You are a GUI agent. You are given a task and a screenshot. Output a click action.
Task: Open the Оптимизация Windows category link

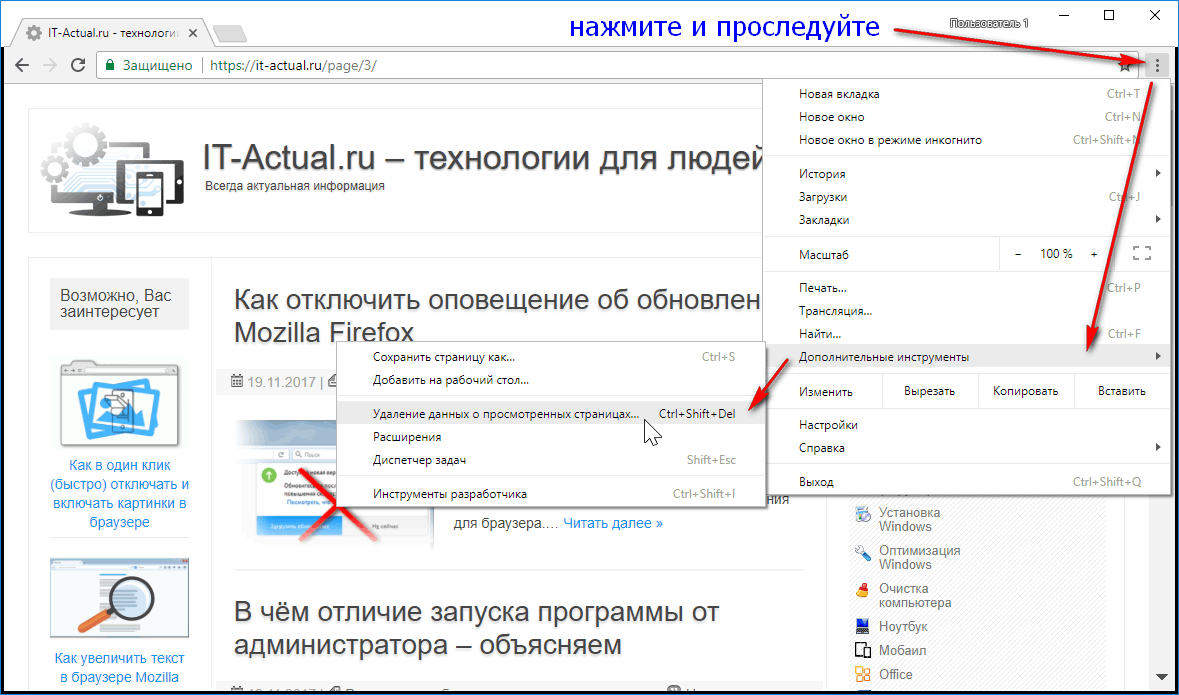tap(920, 557)
